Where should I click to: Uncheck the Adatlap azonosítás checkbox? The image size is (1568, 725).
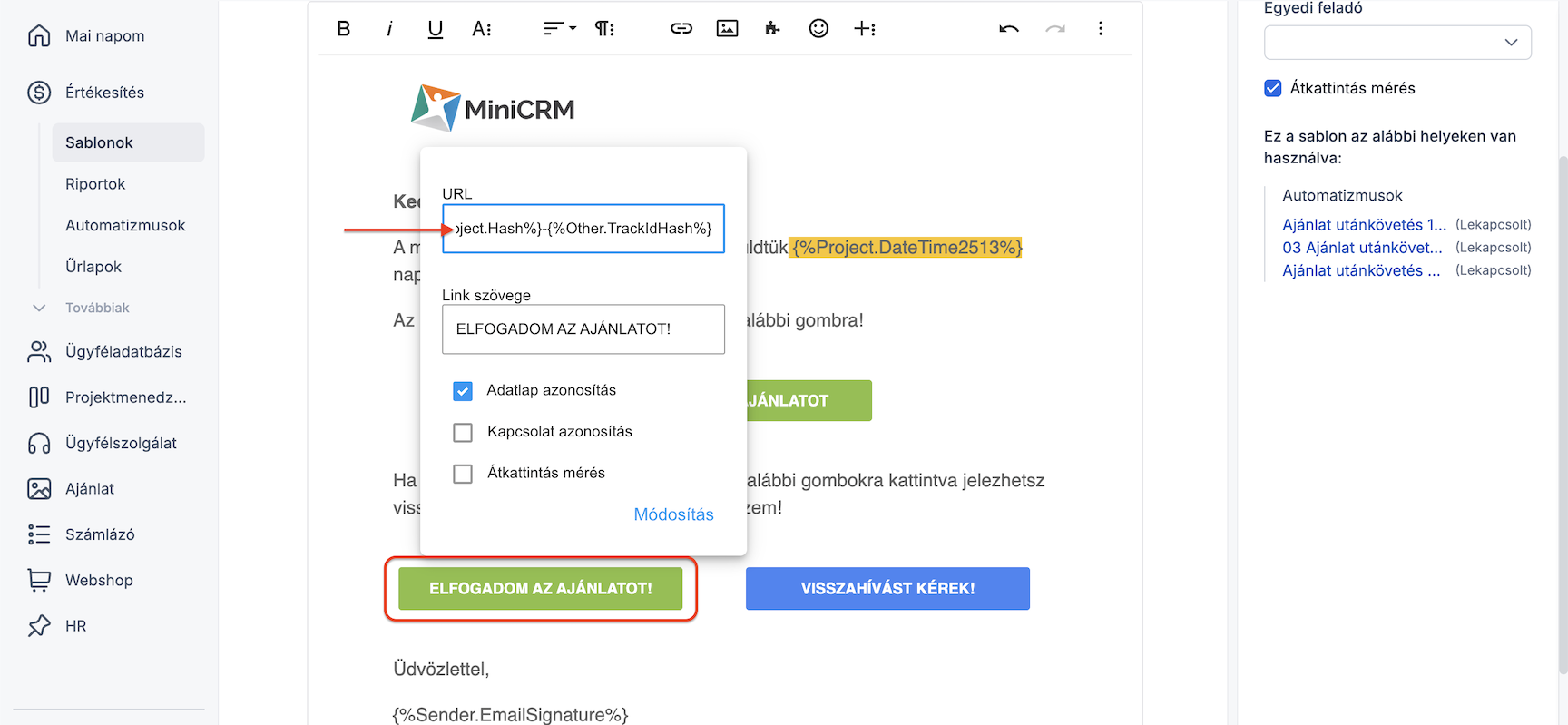tap(463, 391)
